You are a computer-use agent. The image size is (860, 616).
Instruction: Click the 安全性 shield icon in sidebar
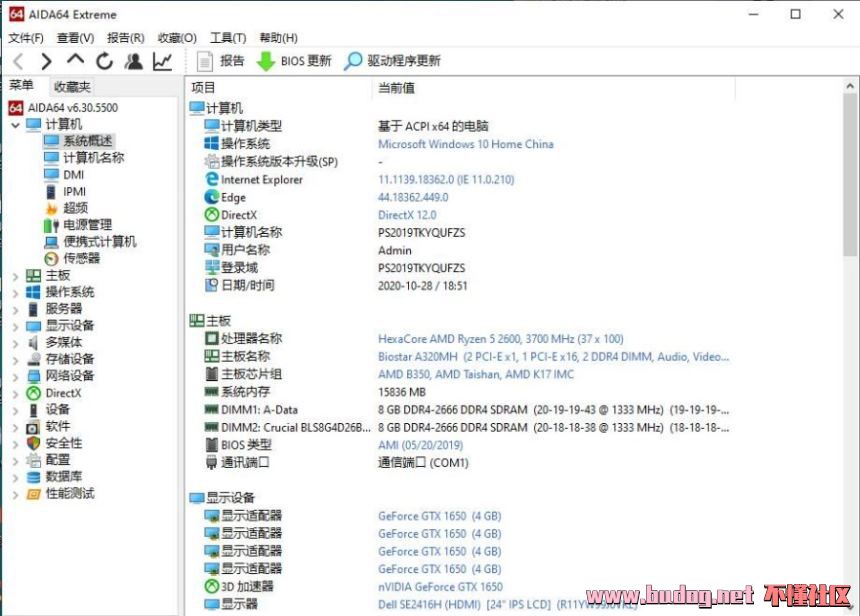pos(33,443)
